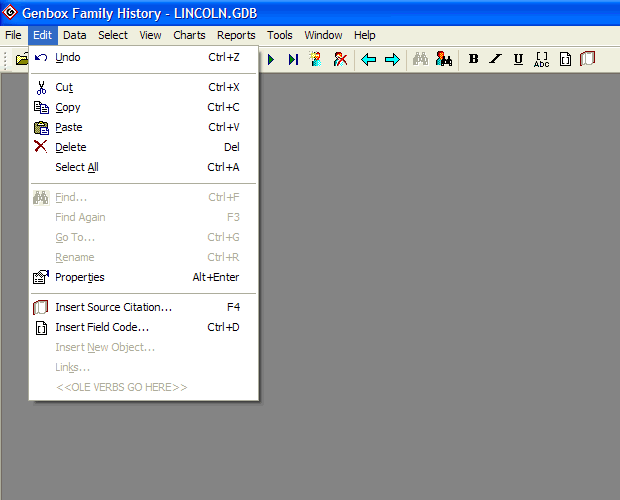This screenshot has height=500, width=620.
Task: Choose Paste from the Edit menu
Action: 69,127
